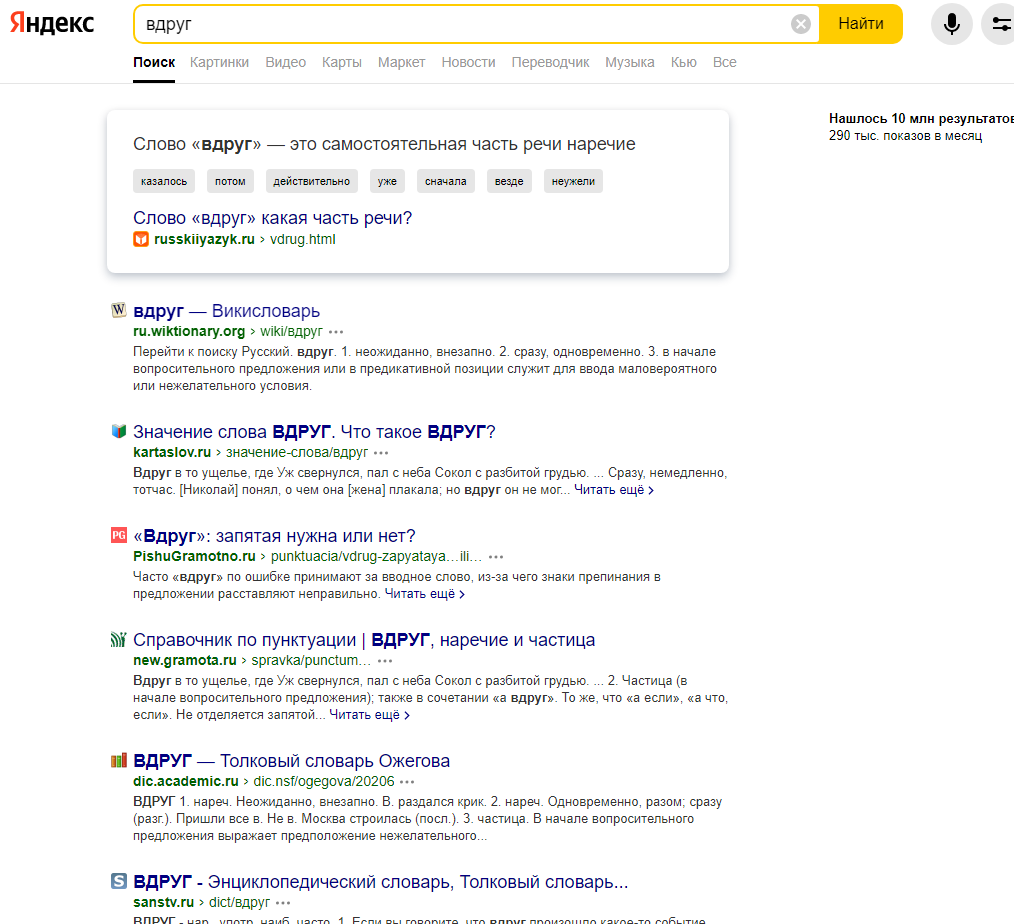This screenshot has width=1014, height=924.
Task: Go to the Новости tab
Action: tap(468, 63)
